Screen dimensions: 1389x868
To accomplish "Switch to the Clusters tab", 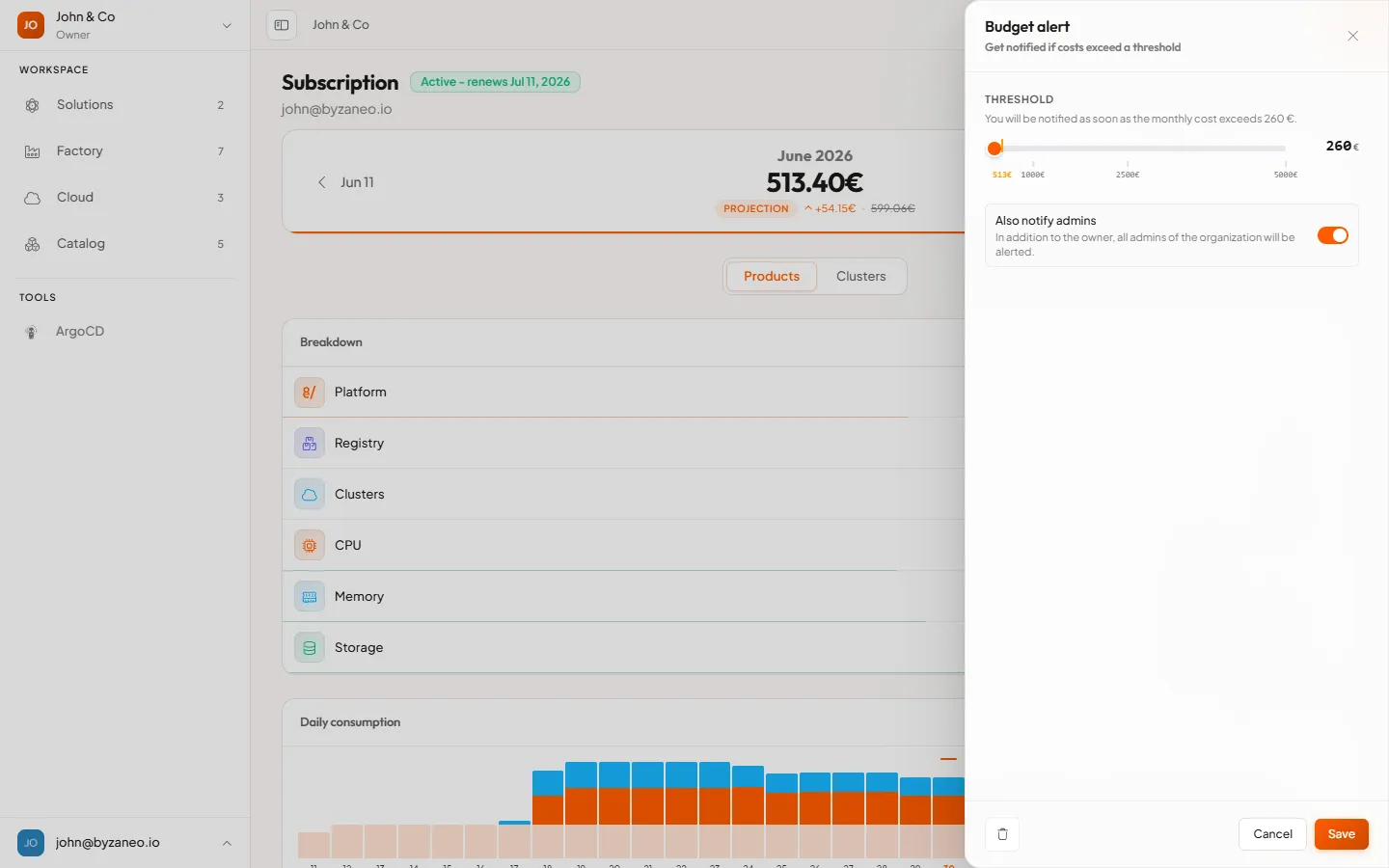I will tap(861, 276).
